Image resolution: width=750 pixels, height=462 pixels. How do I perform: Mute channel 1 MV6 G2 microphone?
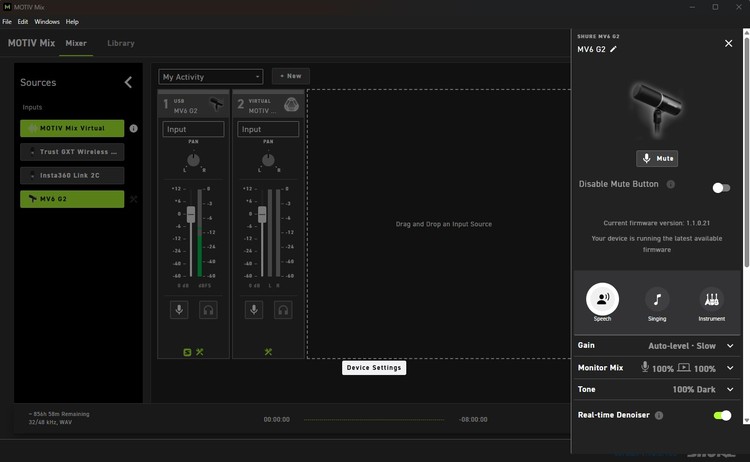[179, 310]
